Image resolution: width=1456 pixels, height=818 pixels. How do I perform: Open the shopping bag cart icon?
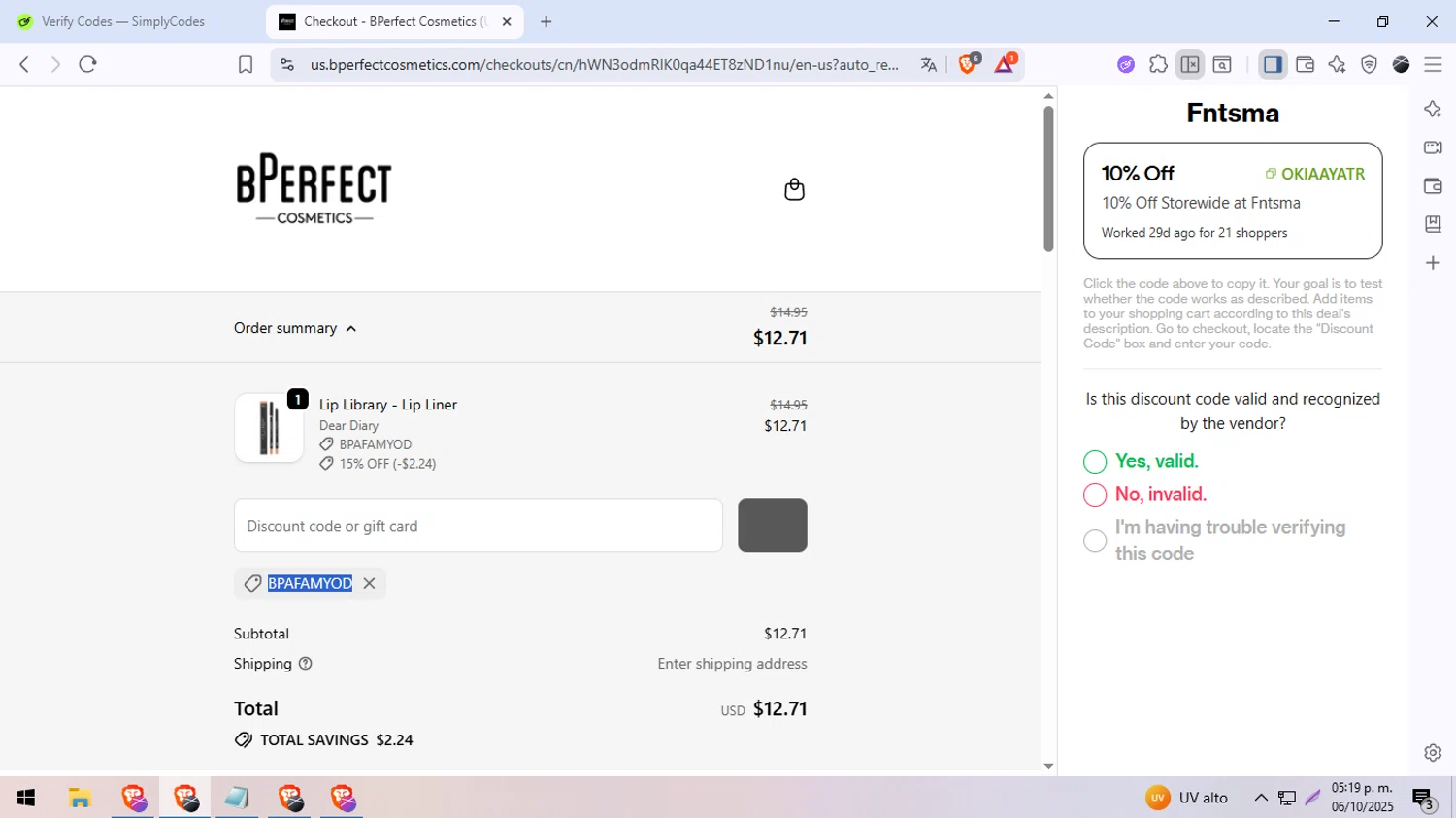click(794, 189)
